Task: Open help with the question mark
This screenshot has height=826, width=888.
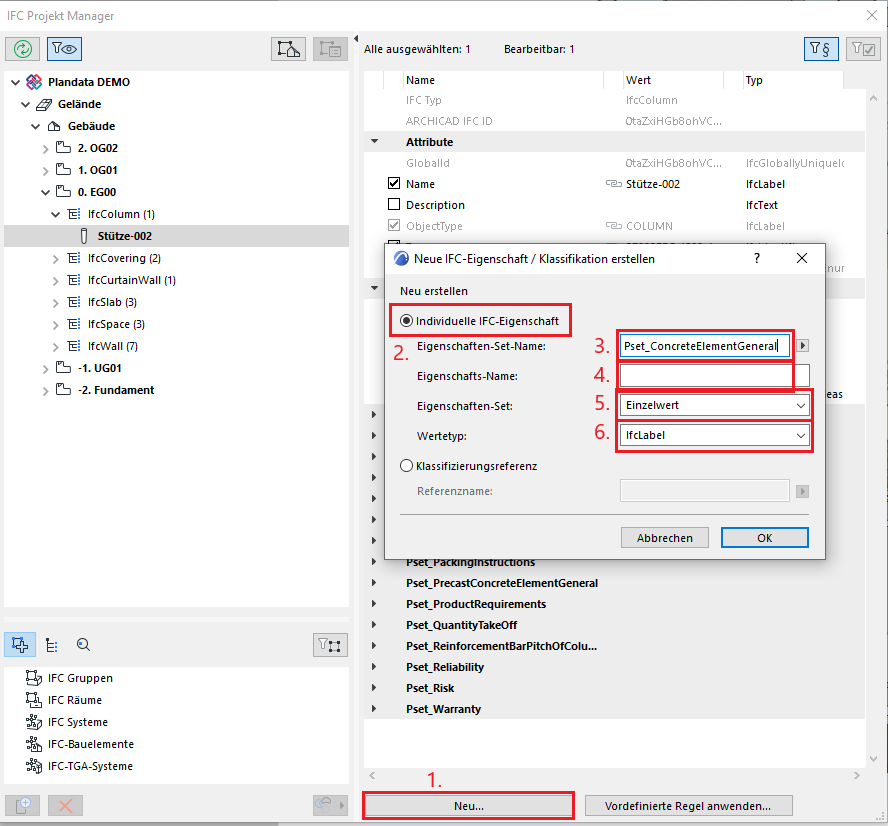Action: (x=756, y=258)
